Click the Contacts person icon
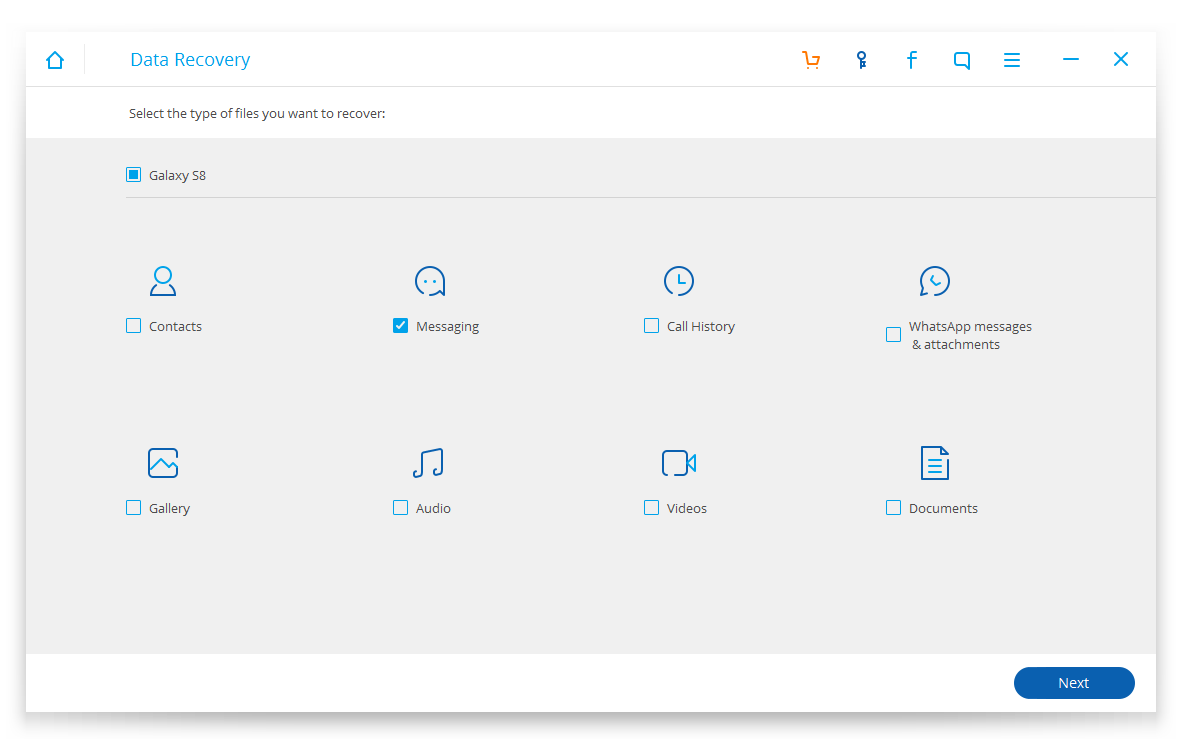 [x=163, y=281]
